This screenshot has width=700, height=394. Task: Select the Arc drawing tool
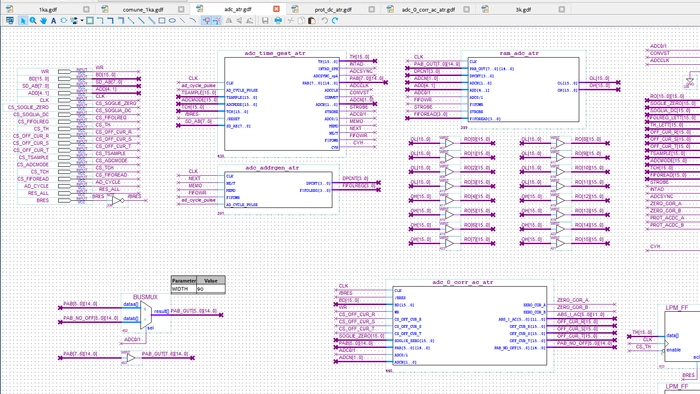(193, 21)
